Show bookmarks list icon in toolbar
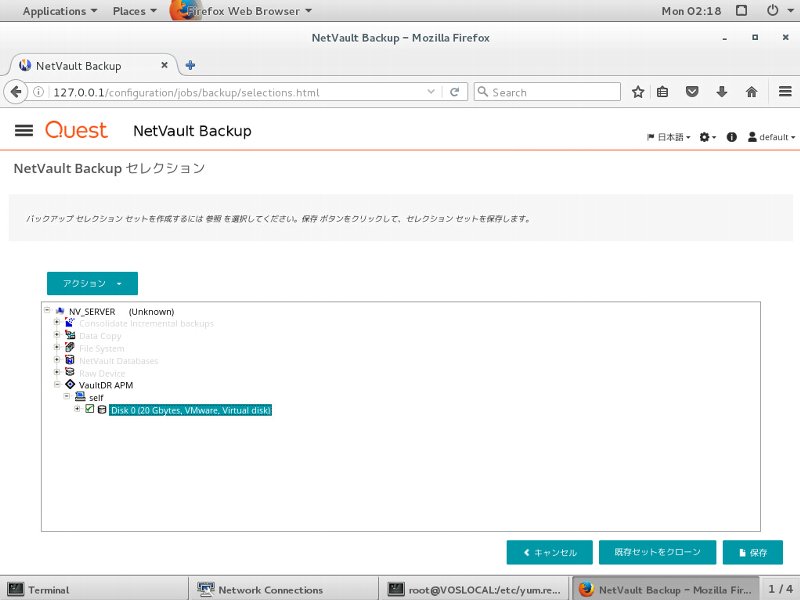 662,92
